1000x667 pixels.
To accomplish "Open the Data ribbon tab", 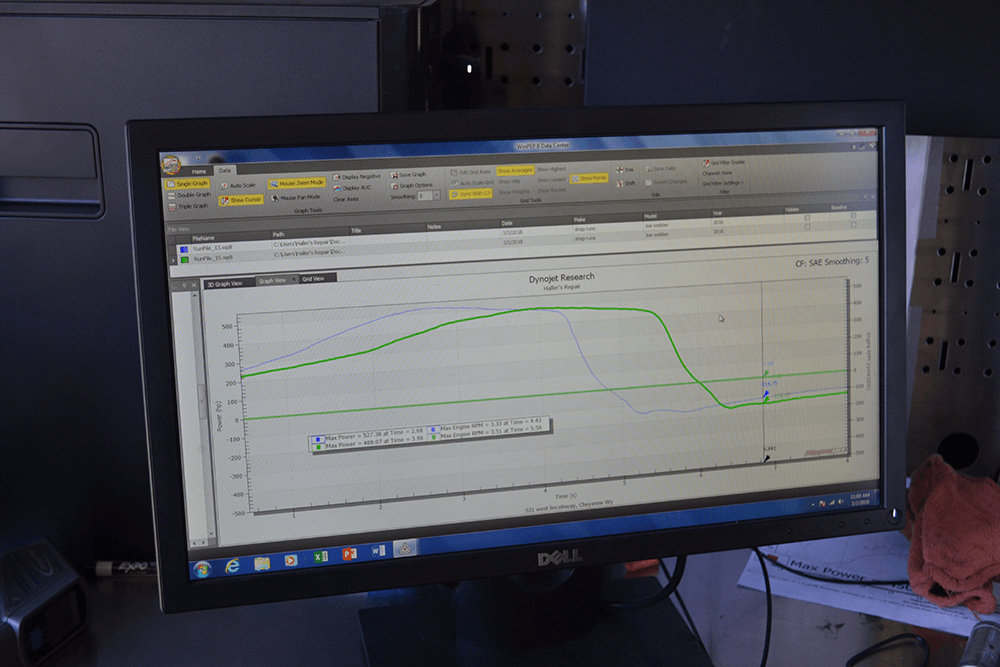I will tap(224, 170).
